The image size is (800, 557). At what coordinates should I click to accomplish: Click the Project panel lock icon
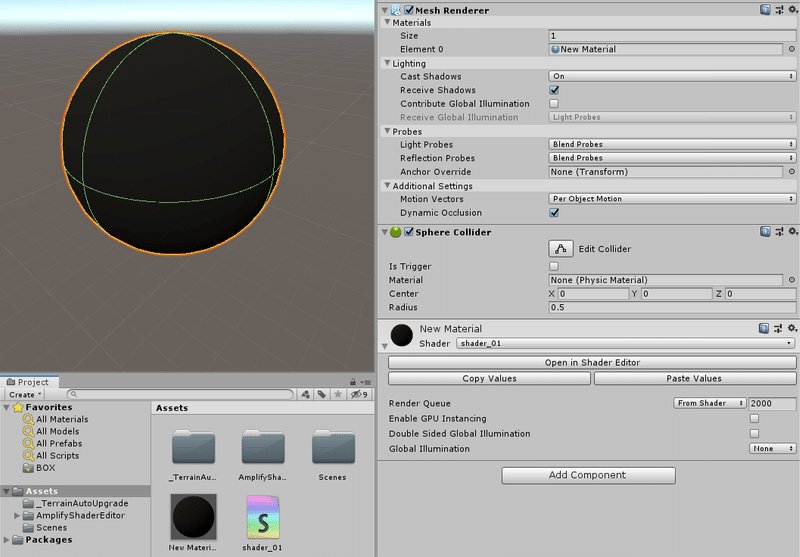(353, 382)
